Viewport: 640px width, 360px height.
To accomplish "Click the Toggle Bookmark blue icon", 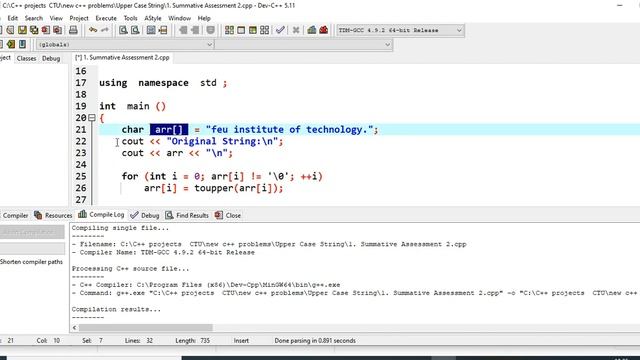I will click(22, 44).
